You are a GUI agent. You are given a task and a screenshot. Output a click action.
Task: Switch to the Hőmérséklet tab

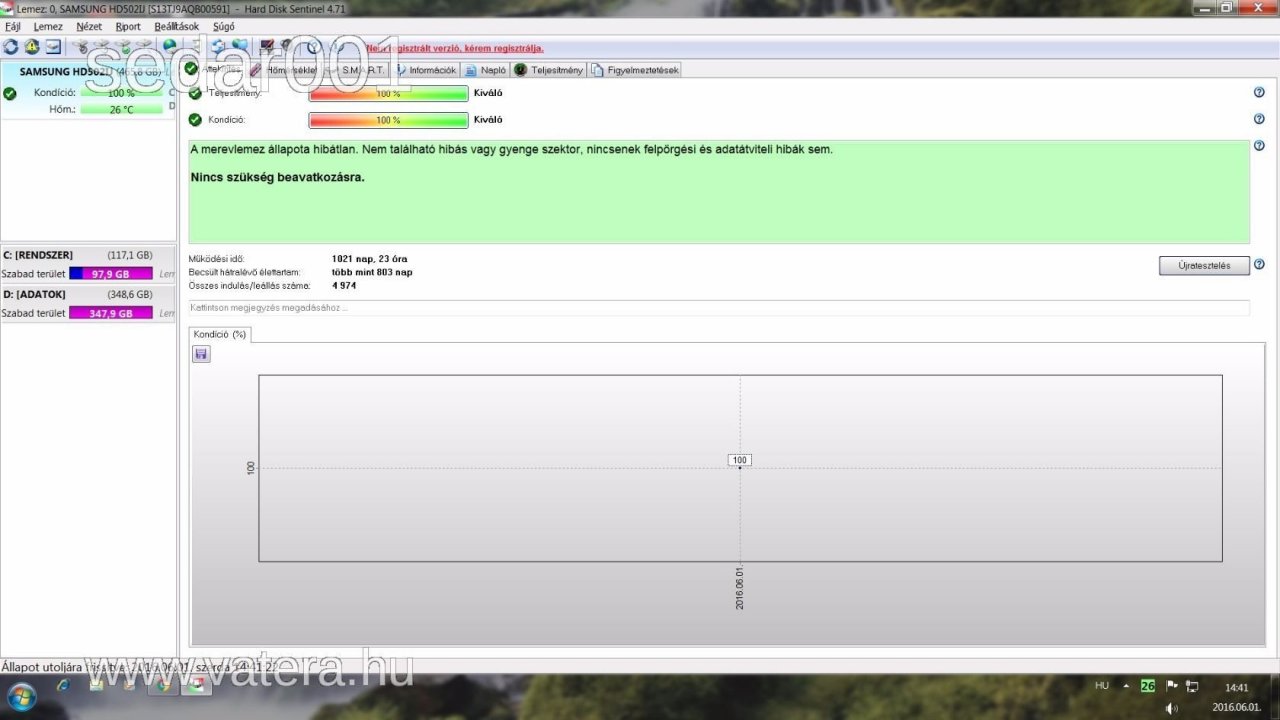tap(284, 70)
